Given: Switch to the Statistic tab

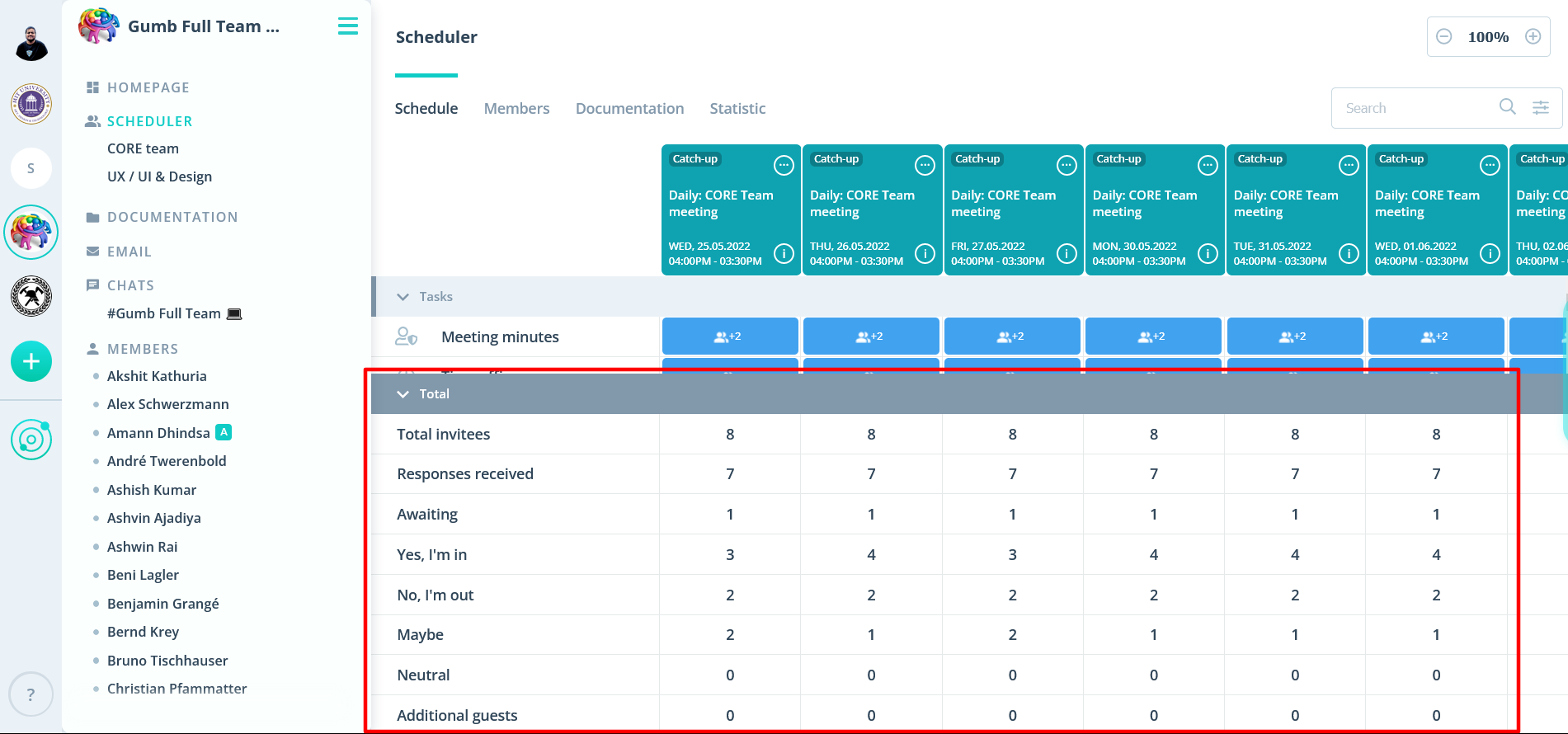Looking at the screenshot, I should pyautogui.click(x=737, y=108).
